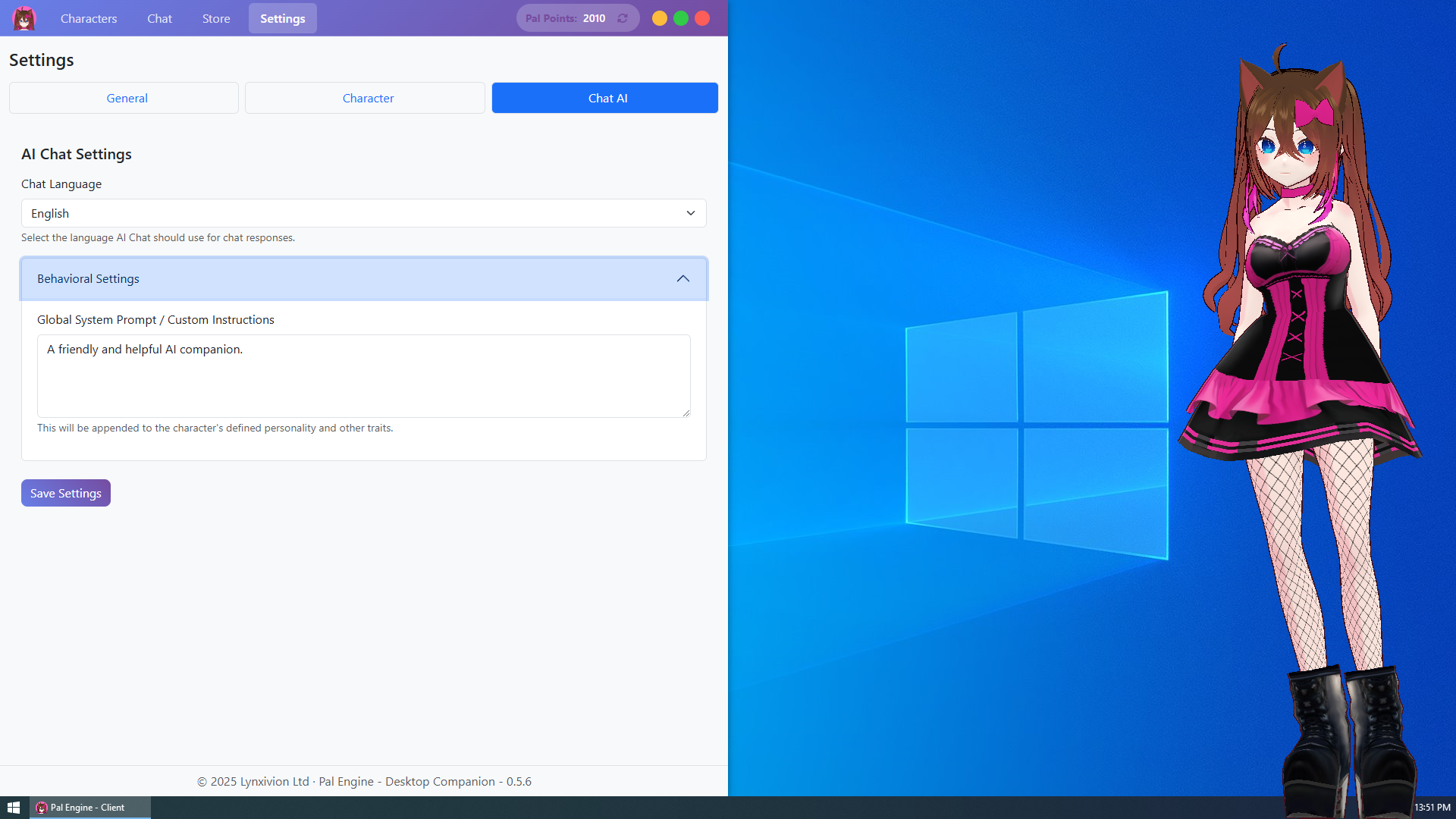
Task: Select the Chat AI tab
Action: point(604,98)
